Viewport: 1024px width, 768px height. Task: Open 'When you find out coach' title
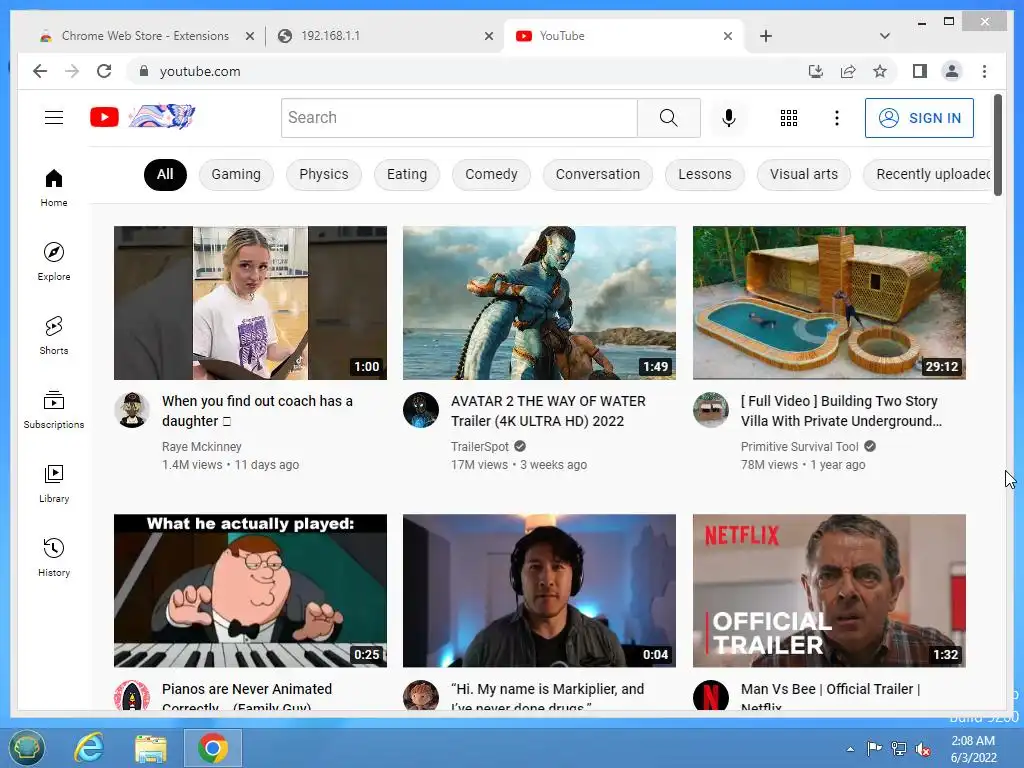(x=257, y=411)
